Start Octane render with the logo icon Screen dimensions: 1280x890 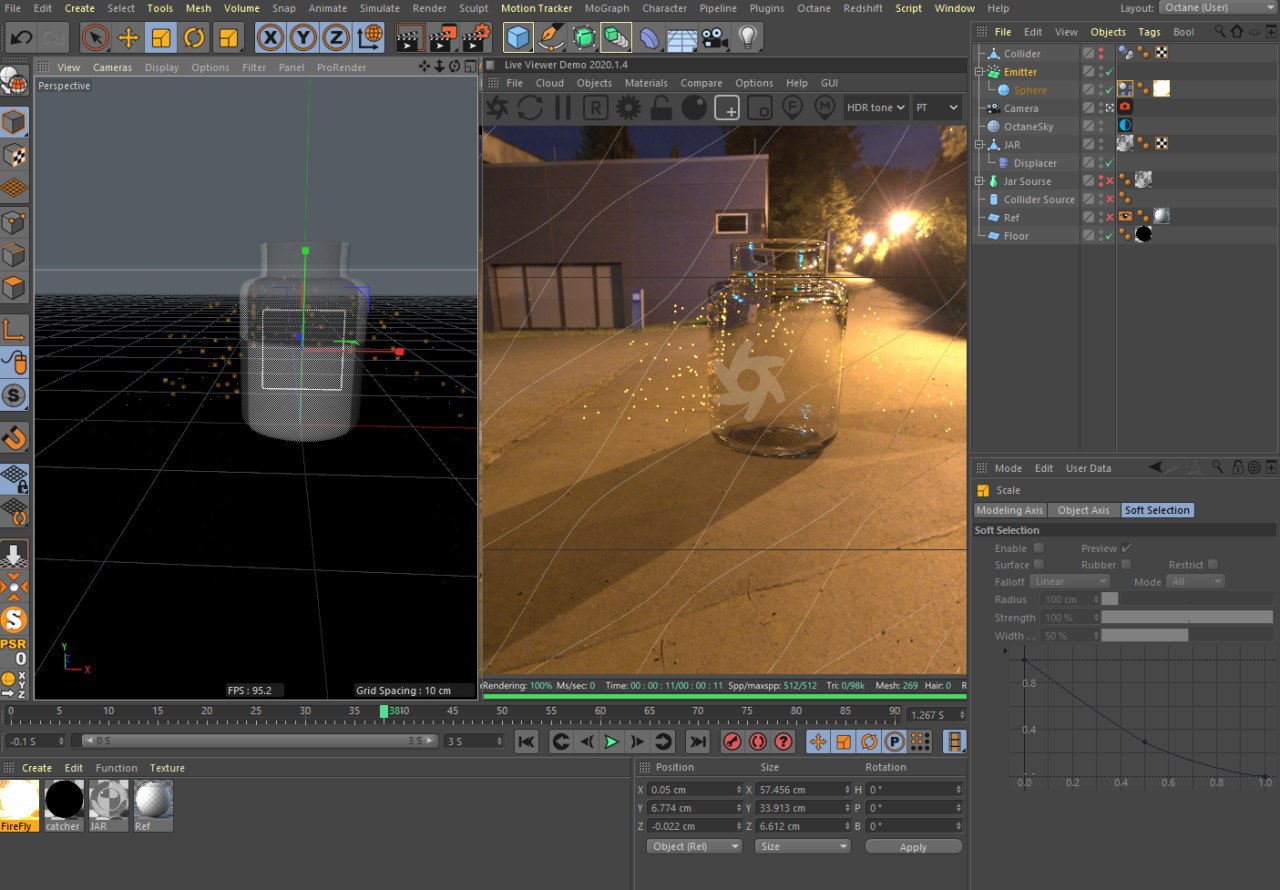(x=497, y=107)
